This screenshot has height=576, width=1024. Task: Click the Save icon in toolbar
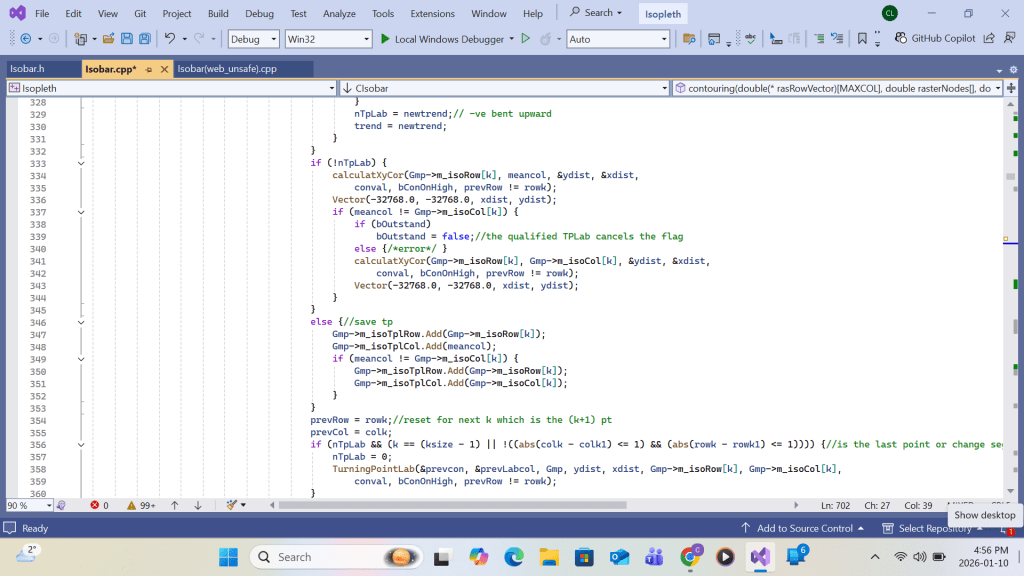pos(127,39)
